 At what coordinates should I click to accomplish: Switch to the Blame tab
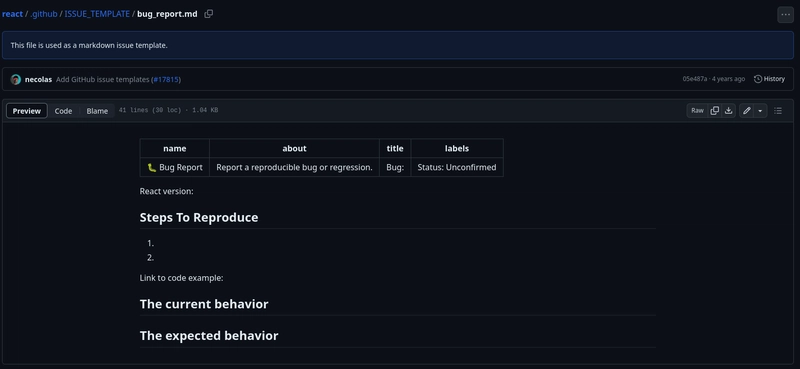pyautogui.click(x=97, y=111)
